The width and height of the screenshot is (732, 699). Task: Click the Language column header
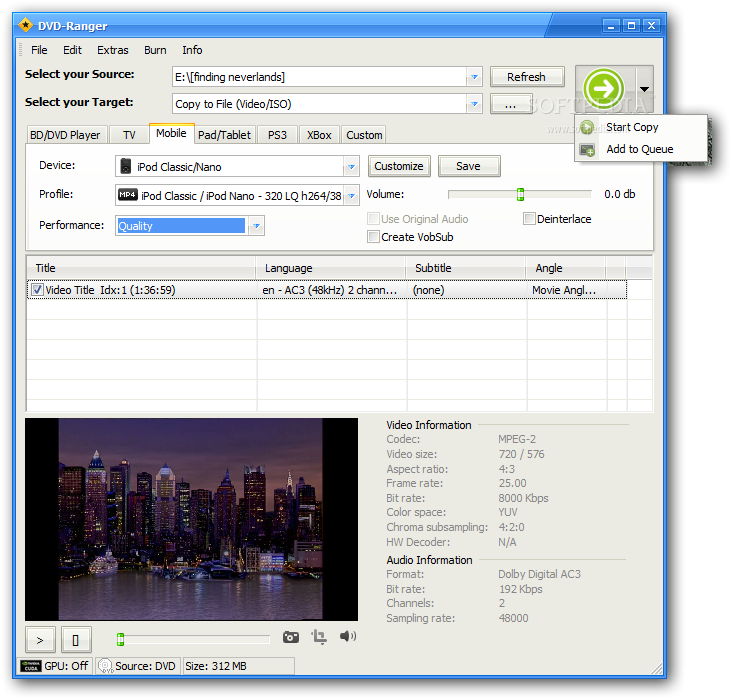pos(331,268)
